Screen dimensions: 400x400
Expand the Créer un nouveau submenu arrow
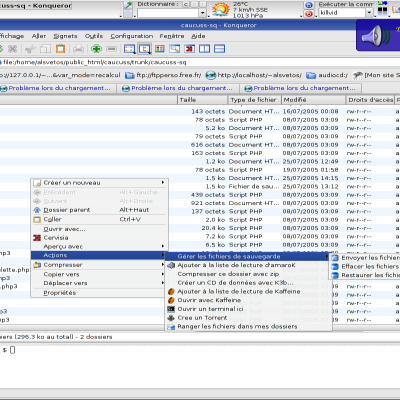click(x=163, y=183)
